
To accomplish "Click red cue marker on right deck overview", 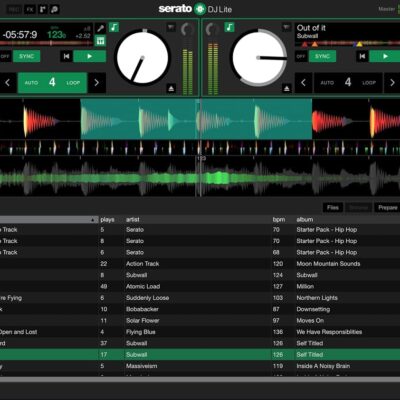I will (x=305, y=44).
